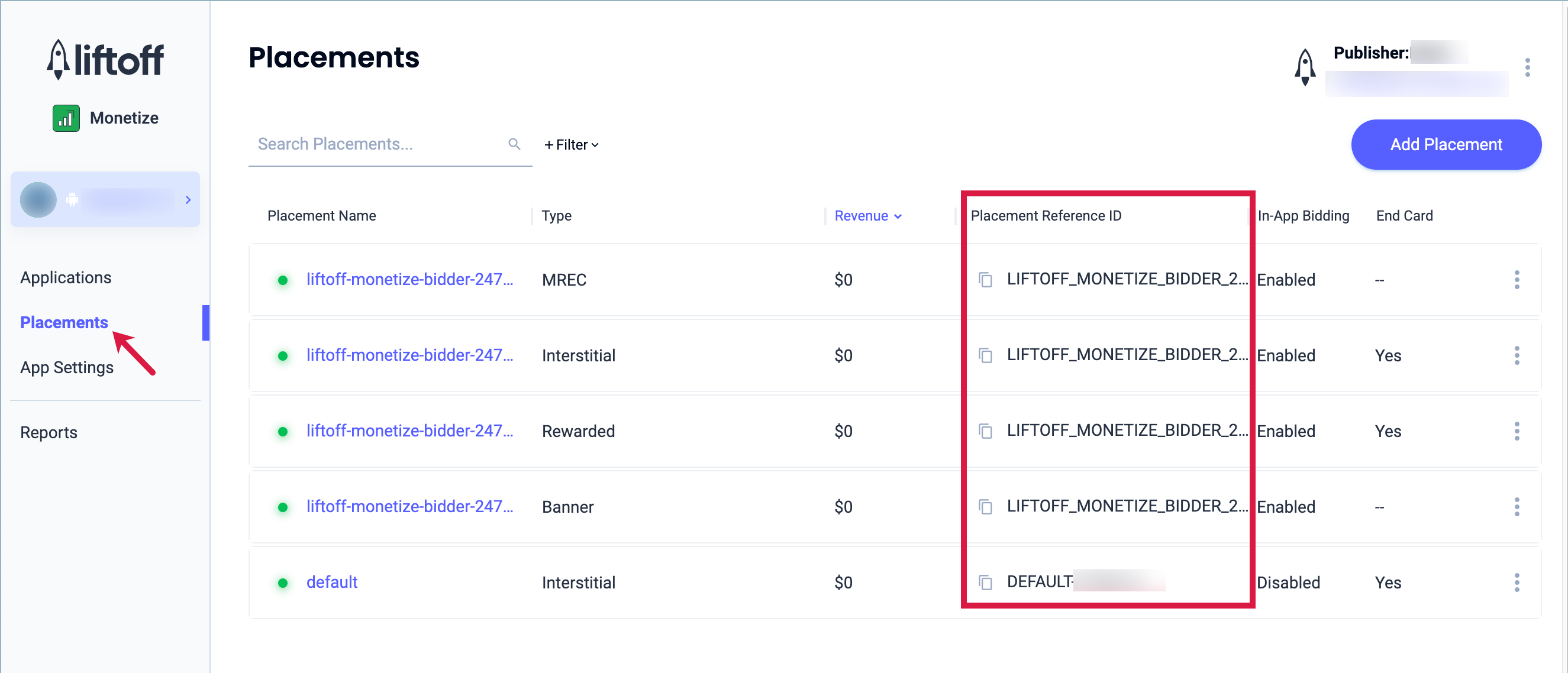Click the End Card column header
Image resolution: width=1568 pixels, height=673 pixels.
click(1404, 216)
